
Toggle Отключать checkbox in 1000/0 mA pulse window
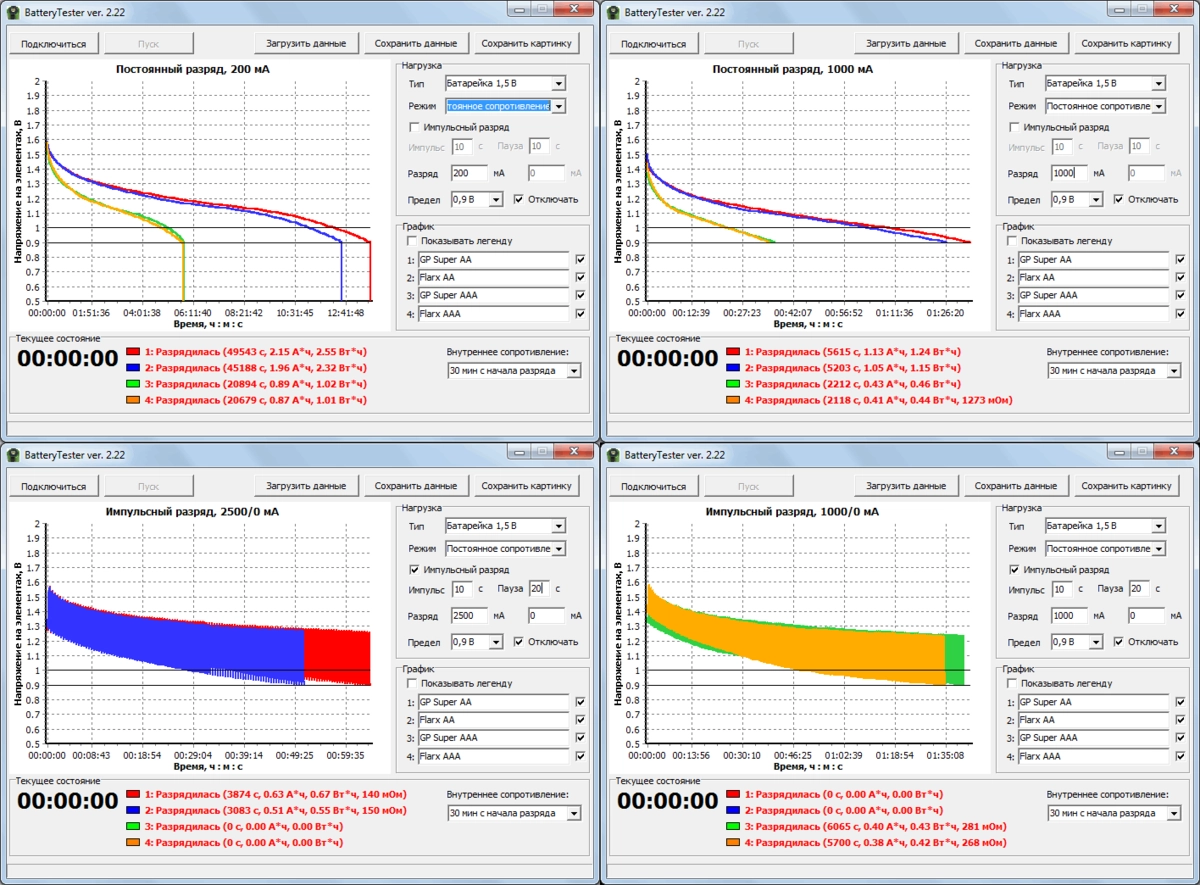point(1119,642)
